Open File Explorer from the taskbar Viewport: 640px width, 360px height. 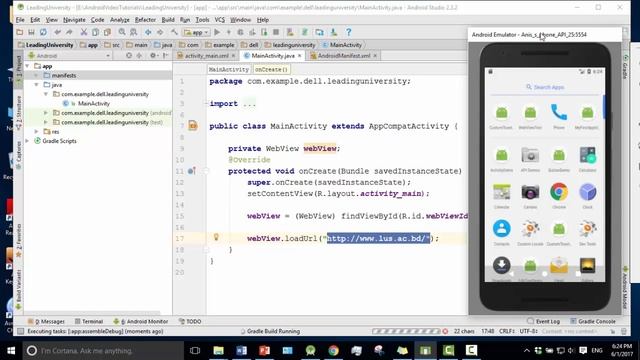pyautogui.click(x=218, y=351)
